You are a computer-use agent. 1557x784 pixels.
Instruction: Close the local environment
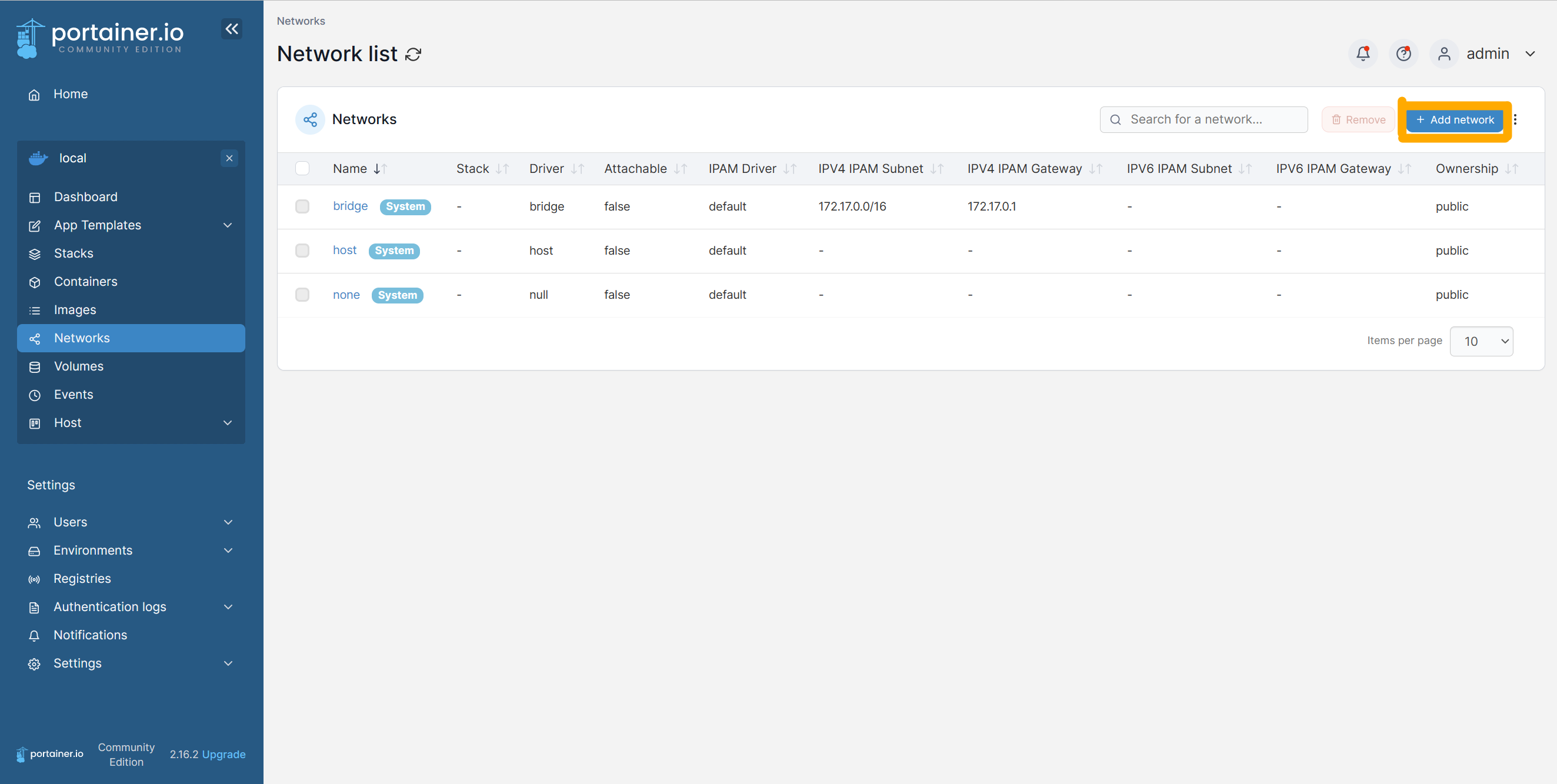pyautogui.click(x=229, y=158)
